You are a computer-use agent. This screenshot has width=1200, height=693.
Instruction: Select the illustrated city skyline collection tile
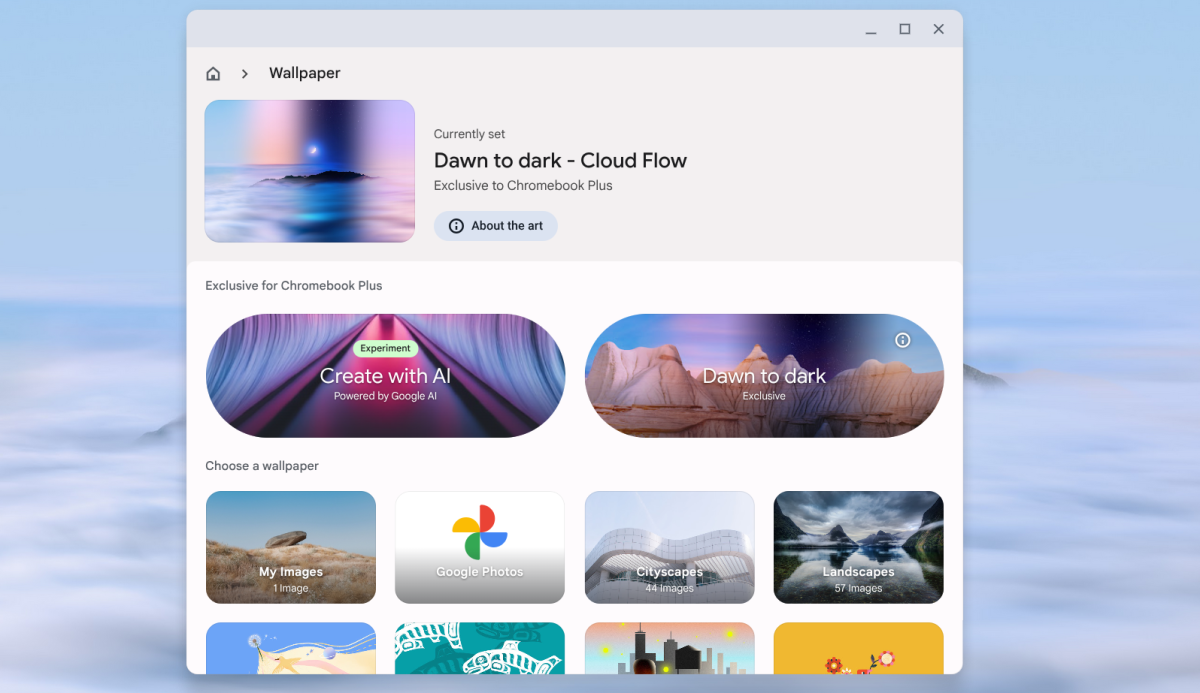(x=670, y=648)
